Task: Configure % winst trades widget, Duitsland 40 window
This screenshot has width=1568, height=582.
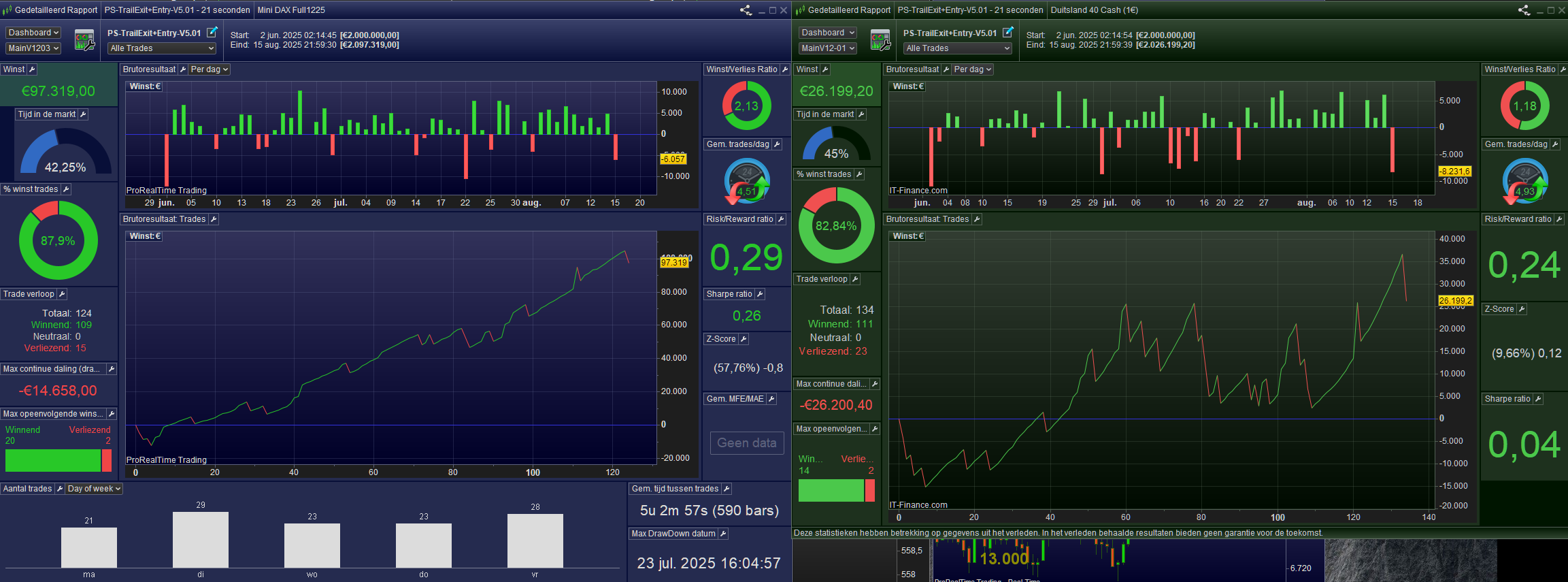Action: 859,174
